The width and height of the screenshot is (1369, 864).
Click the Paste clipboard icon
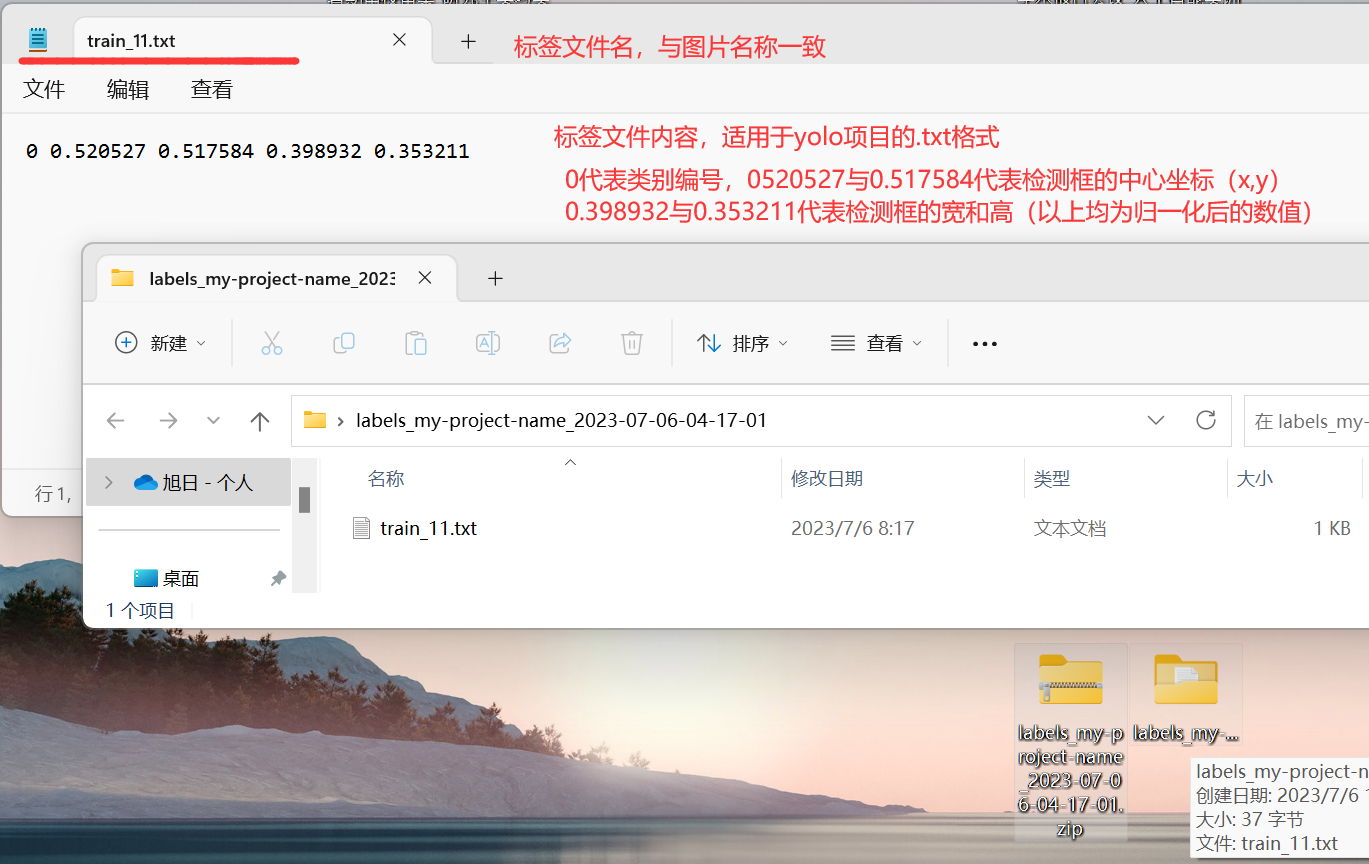(415, 343)
